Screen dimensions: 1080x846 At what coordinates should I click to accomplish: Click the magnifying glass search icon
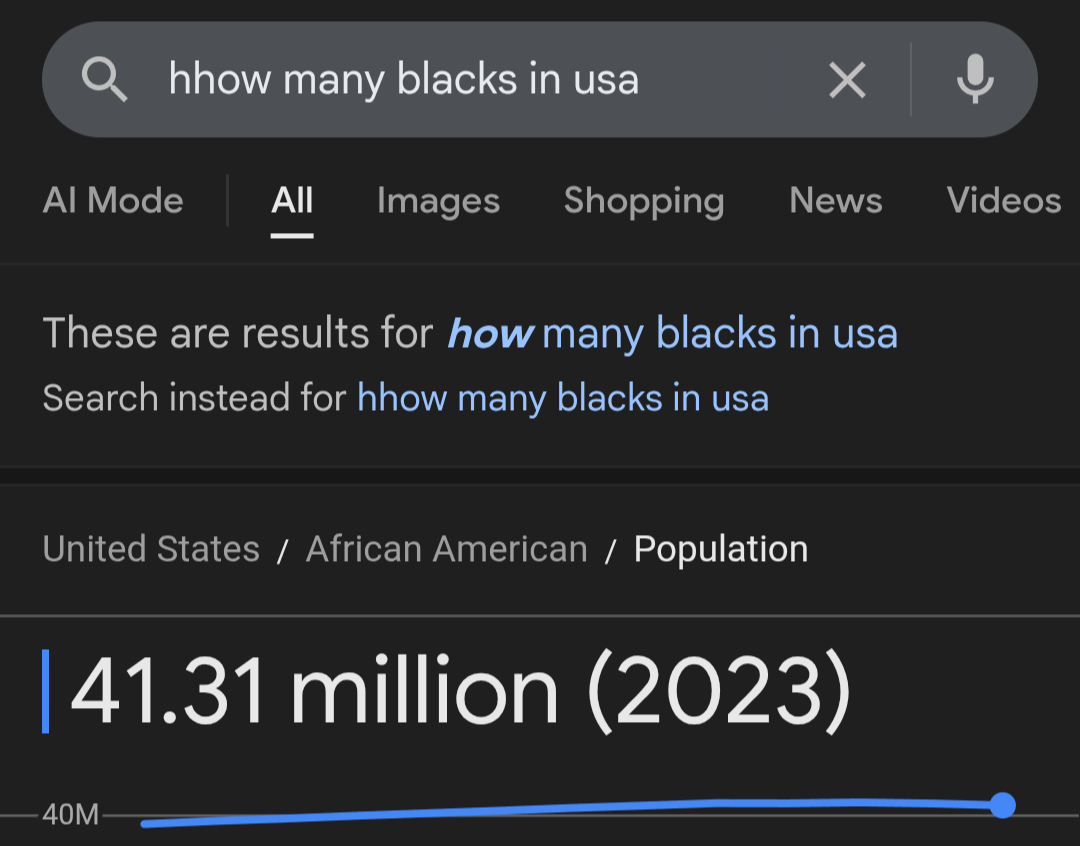tap(104, 79)
